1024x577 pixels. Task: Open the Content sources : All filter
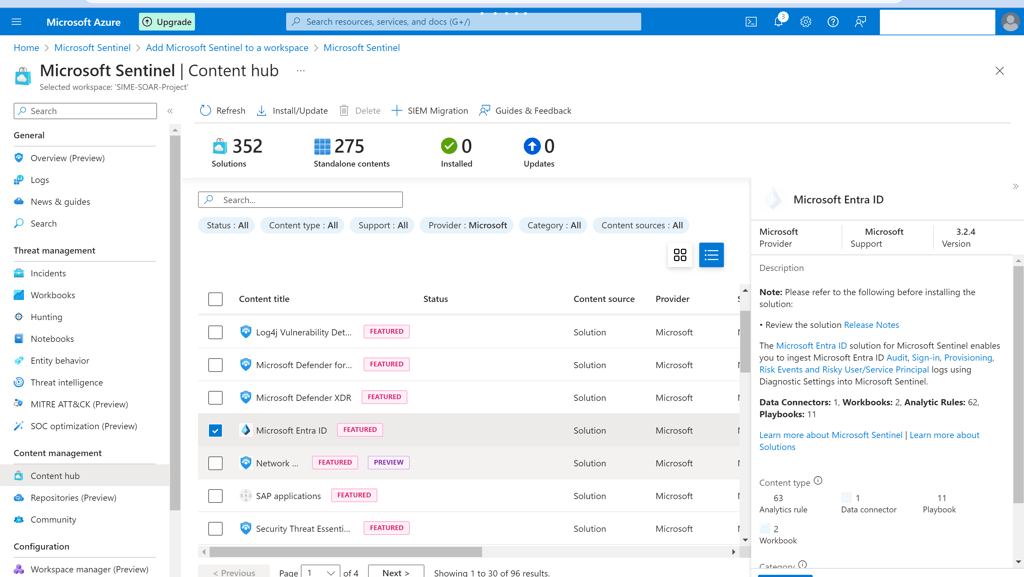coord(642,225)
